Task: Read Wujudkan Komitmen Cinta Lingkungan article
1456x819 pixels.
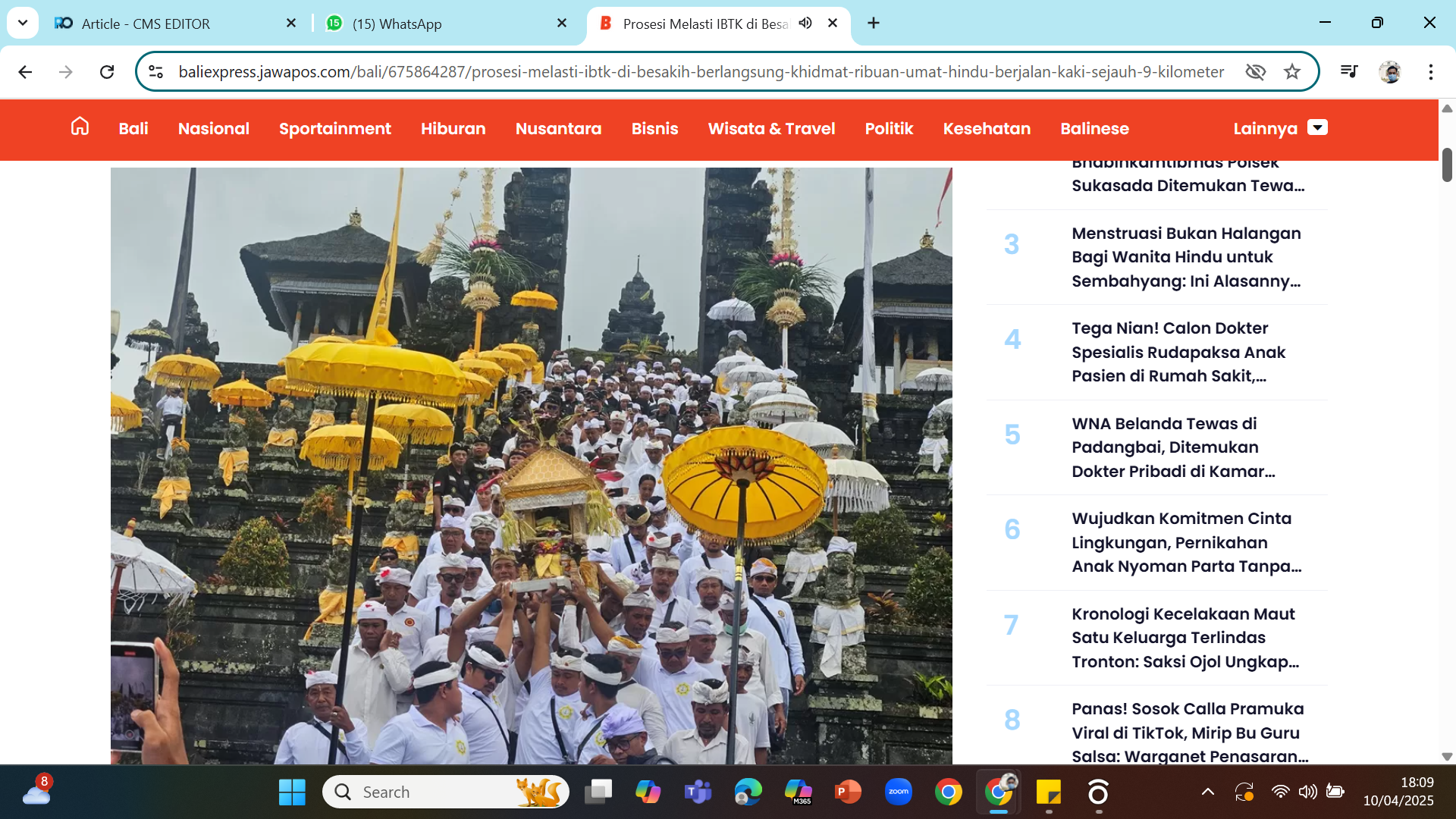Action: 1187,542
